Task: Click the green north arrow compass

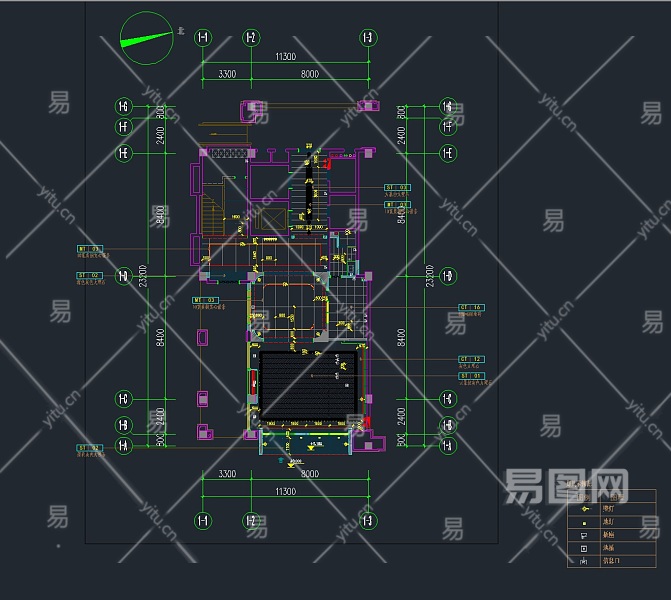Action: pyautogui.click(x=147, y=38)
